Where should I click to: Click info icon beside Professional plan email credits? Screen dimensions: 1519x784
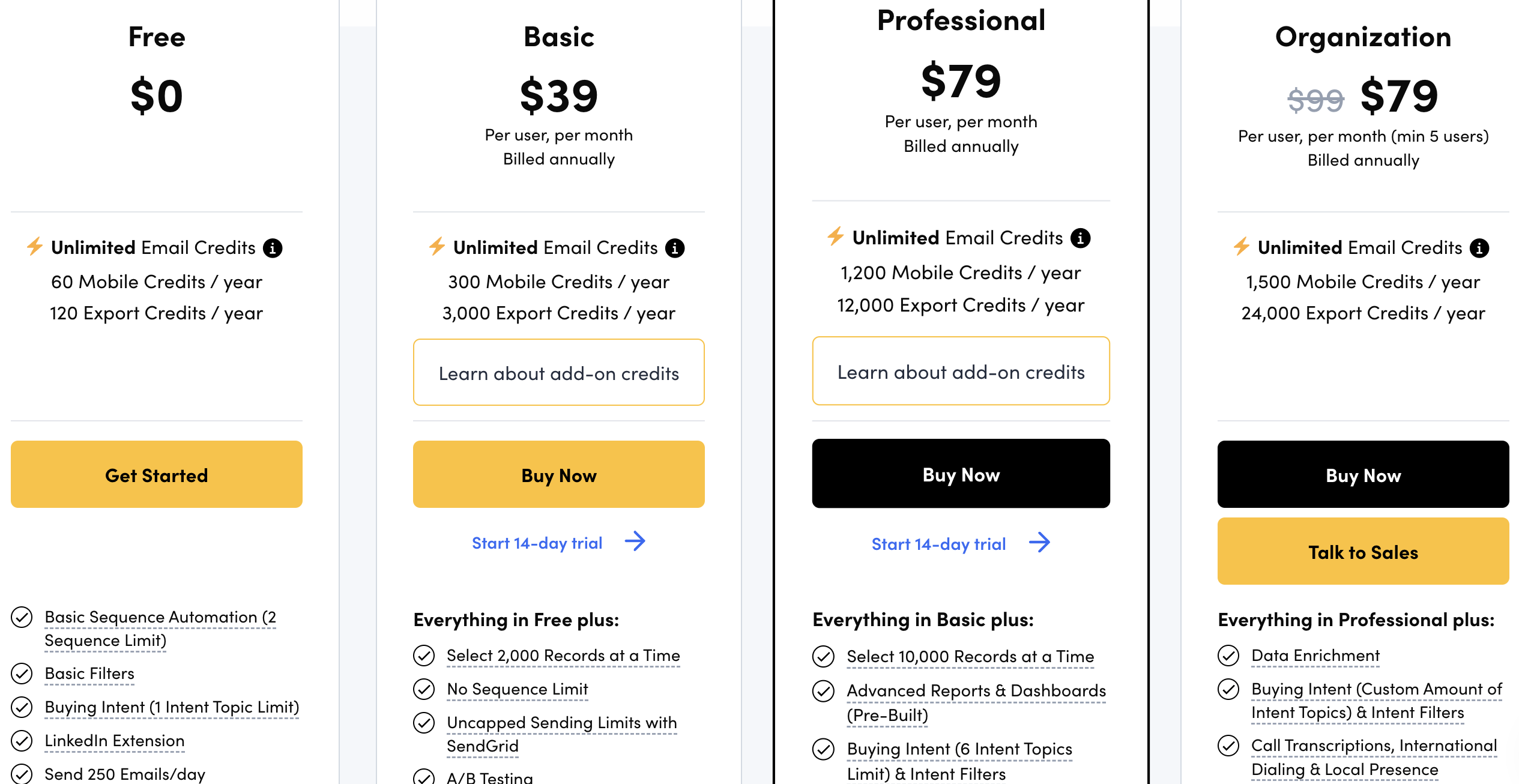click(1081, 238)
